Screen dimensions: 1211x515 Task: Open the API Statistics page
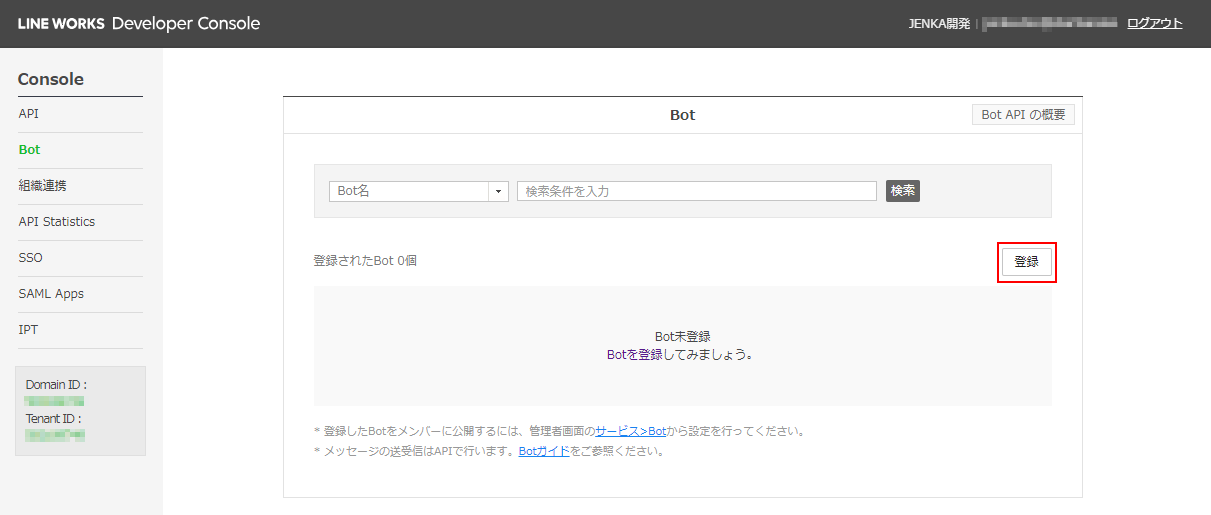click(x=57, y=222)
